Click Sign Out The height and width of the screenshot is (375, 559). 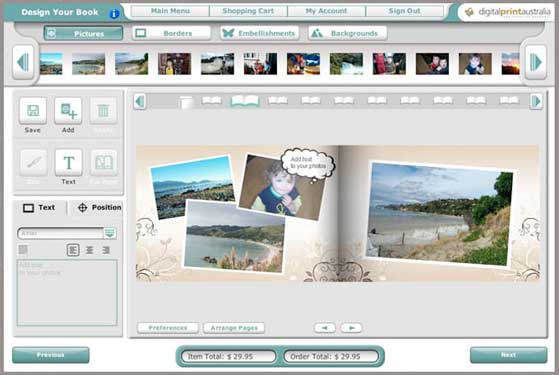(404, 11)
